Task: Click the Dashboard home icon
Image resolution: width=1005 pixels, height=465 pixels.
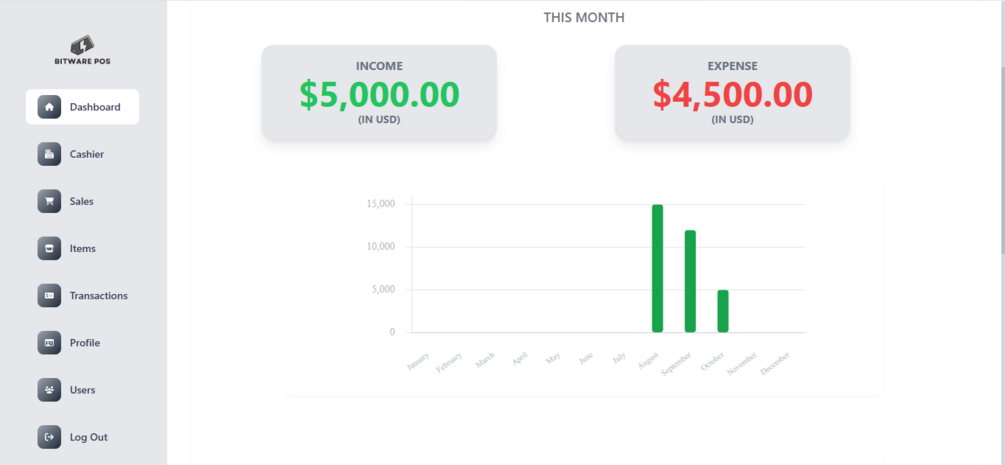Action: (49, 107)
